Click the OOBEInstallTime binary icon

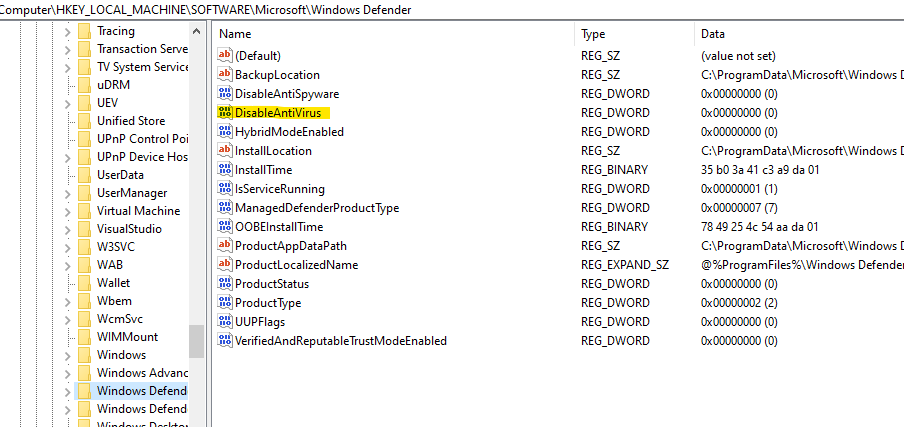(x=224, y=226)
